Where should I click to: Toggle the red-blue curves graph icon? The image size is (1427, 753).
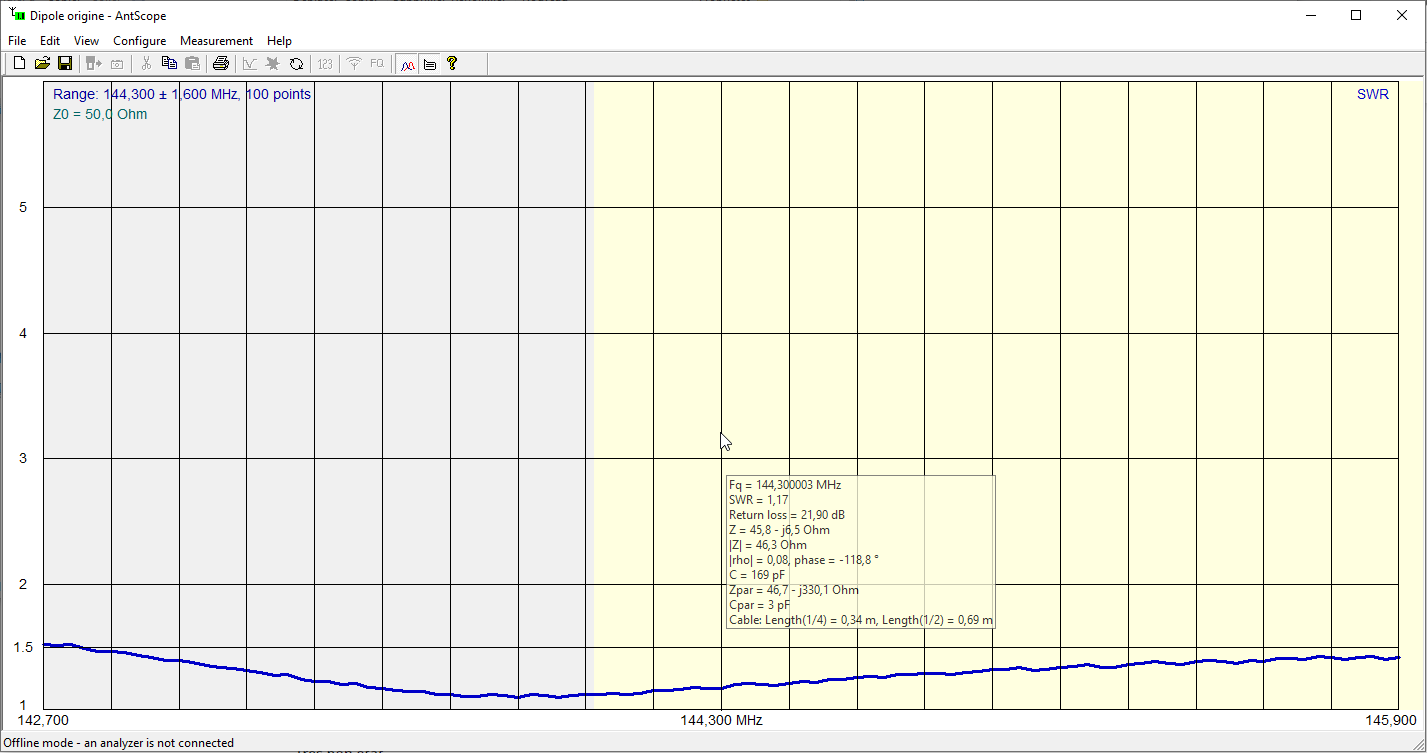407,64
